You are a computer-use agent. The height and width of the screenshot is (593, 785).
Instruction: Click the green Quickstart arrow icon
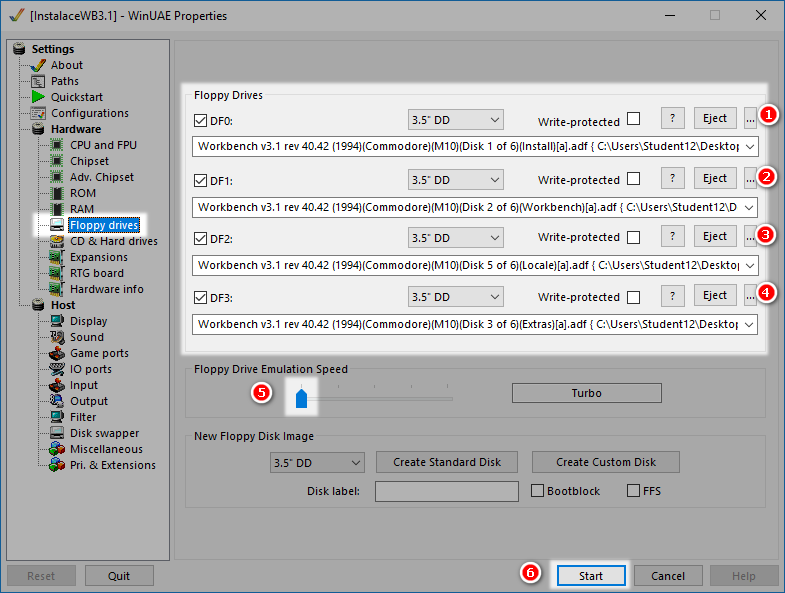tap(38, 97)
